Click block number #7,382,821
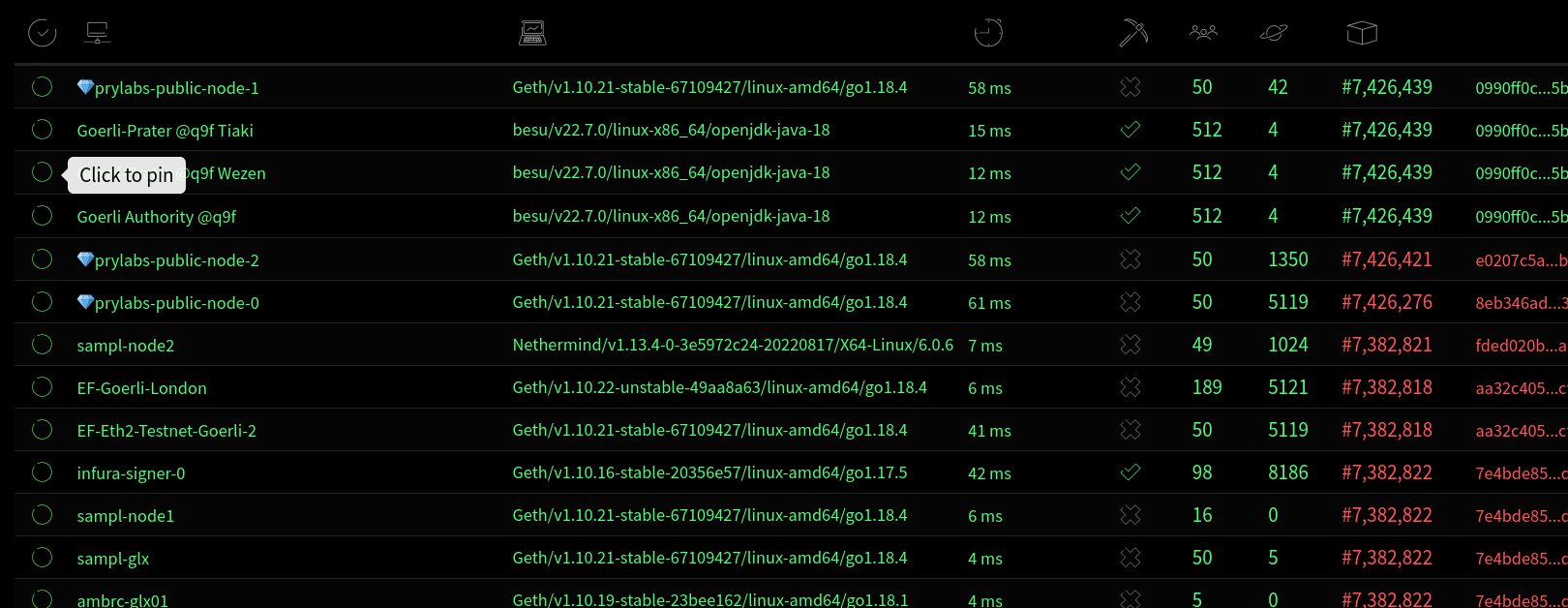 [1387, 345]
